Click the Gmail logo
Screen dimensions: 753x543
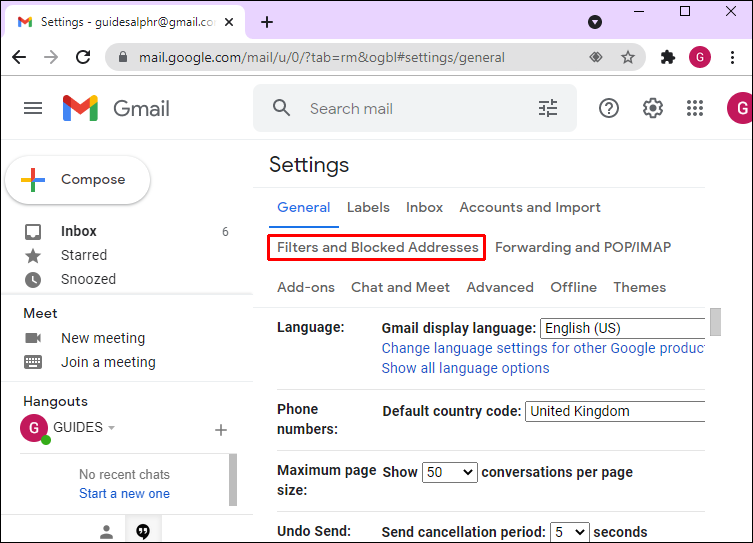116,108
